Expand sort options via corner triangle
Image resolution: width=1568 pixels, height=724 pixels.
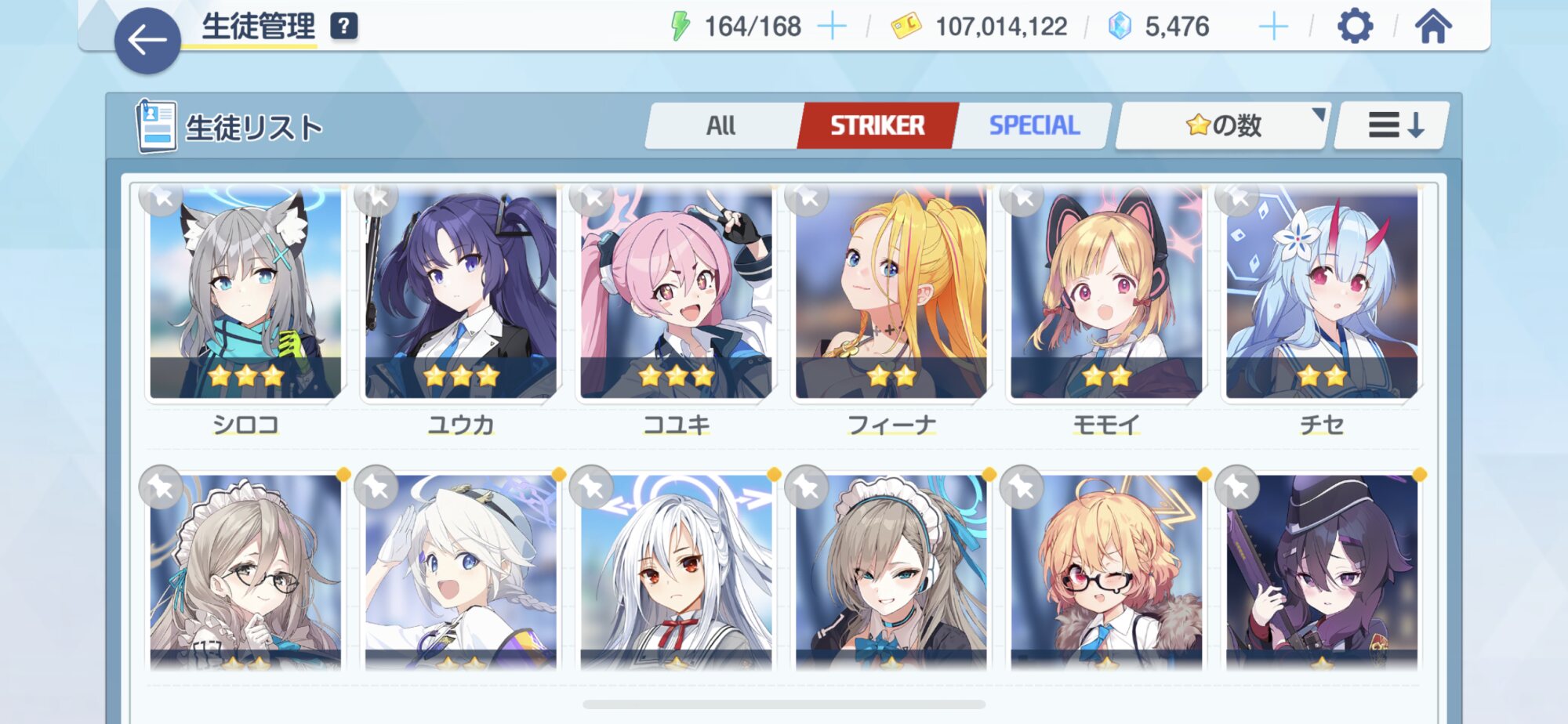pyautogui.click(x=1319, y=114)
